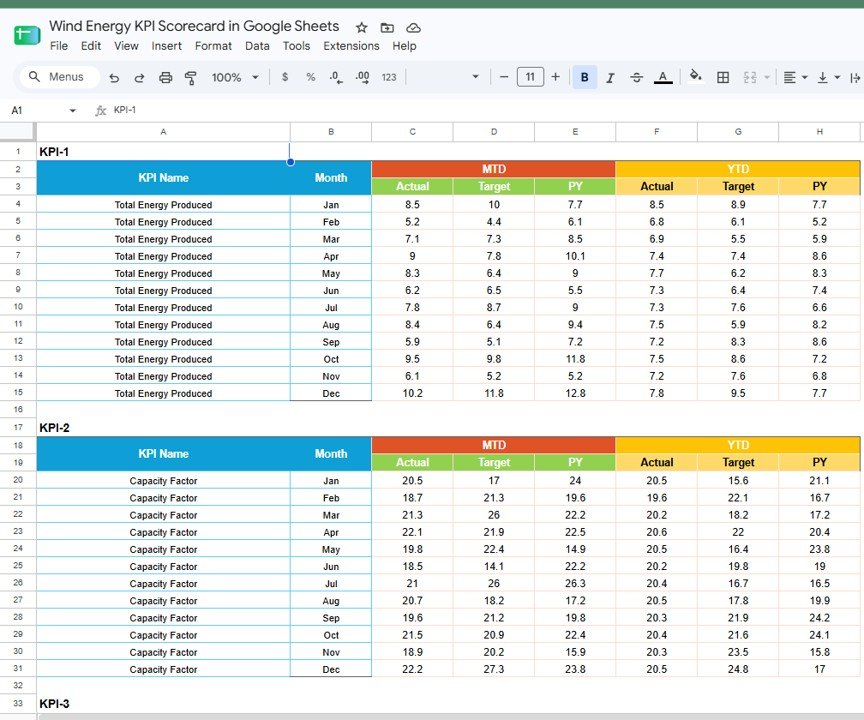Select MTD Target value 27.3

(x=494, y=669)
